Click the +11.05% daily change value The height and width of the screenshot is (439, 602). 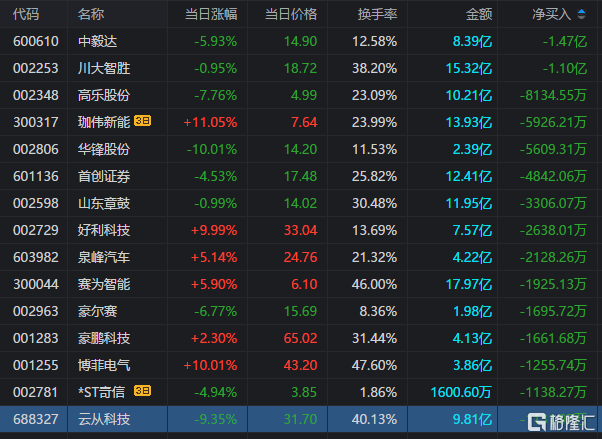[x=210, y=122]
